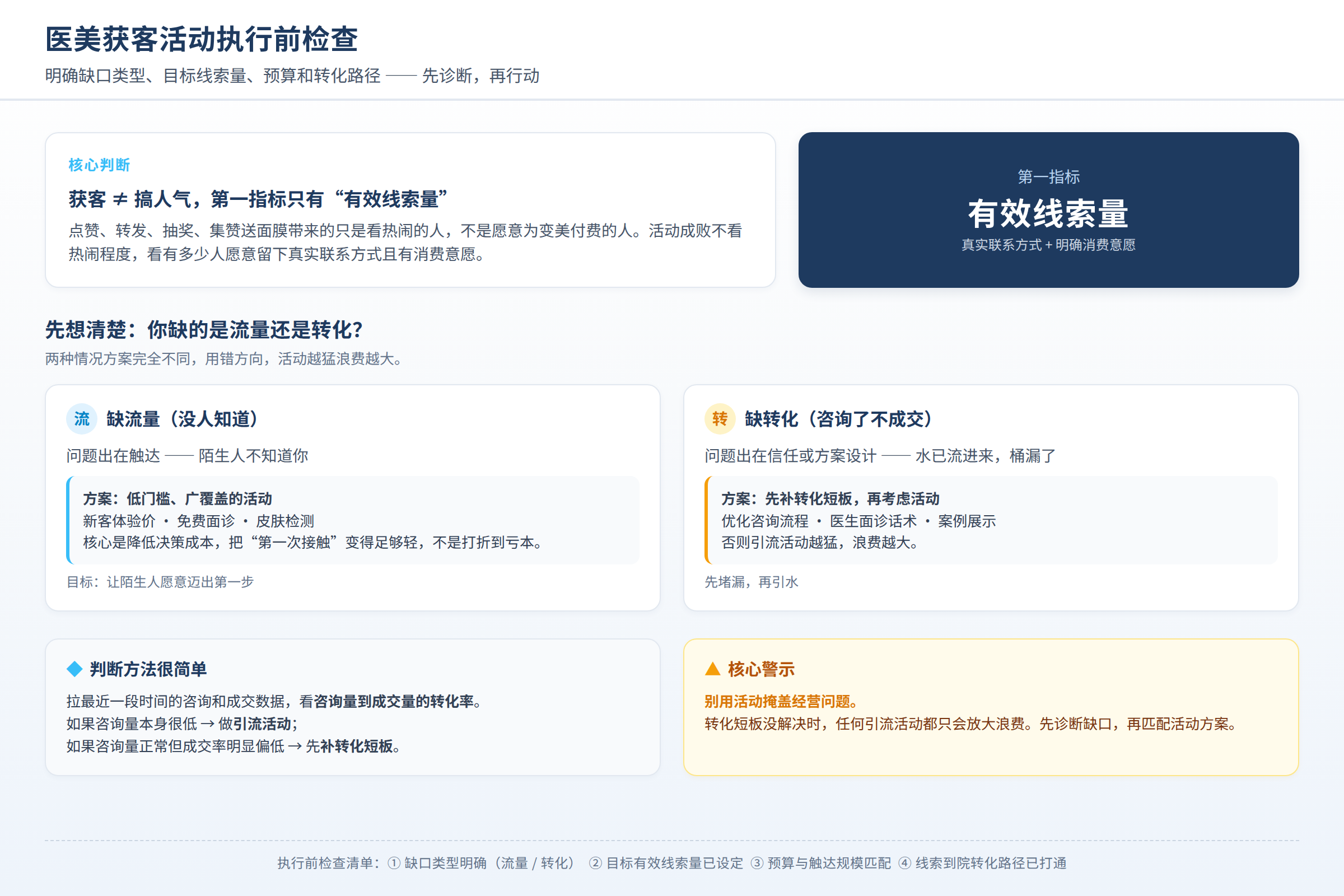Viewport: 1344px width, 896px height.
Task: Click the line 两种情况方案完全不同
Action: pyautogui.click(x=223, y=359)
